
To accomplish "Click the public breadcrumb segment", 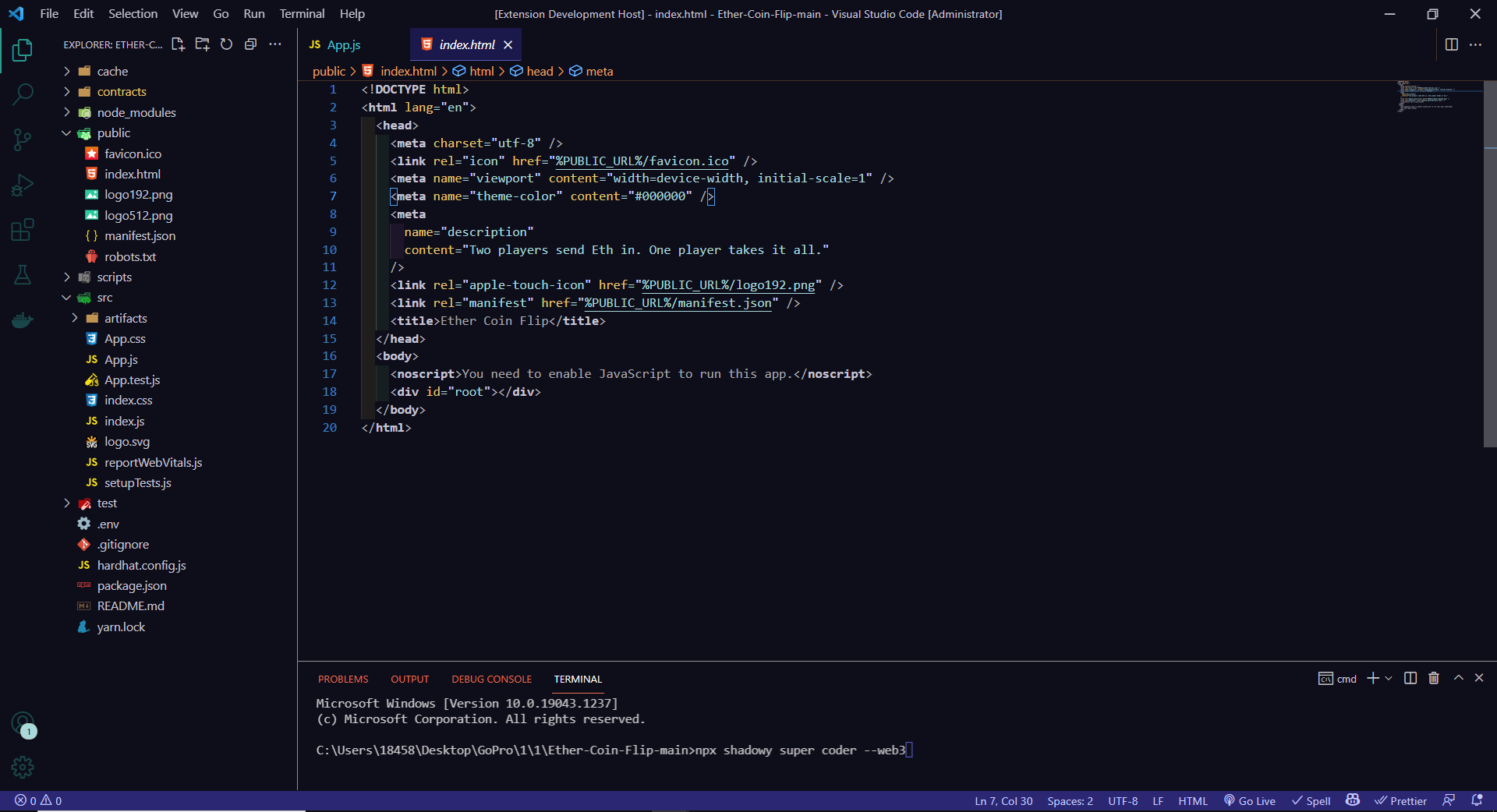I will pyautogui.click(x=329, y=72).
